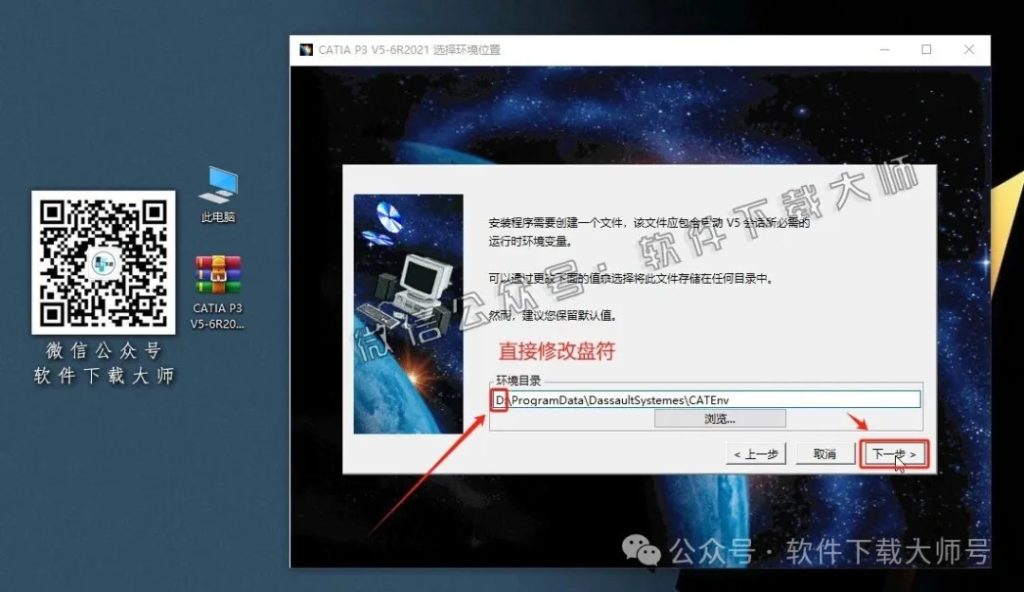Image resolution: width=1024 pixels, height=592 pixels.
Task: Select the circled drive letter D in the path
Action: tap(502, 398)
